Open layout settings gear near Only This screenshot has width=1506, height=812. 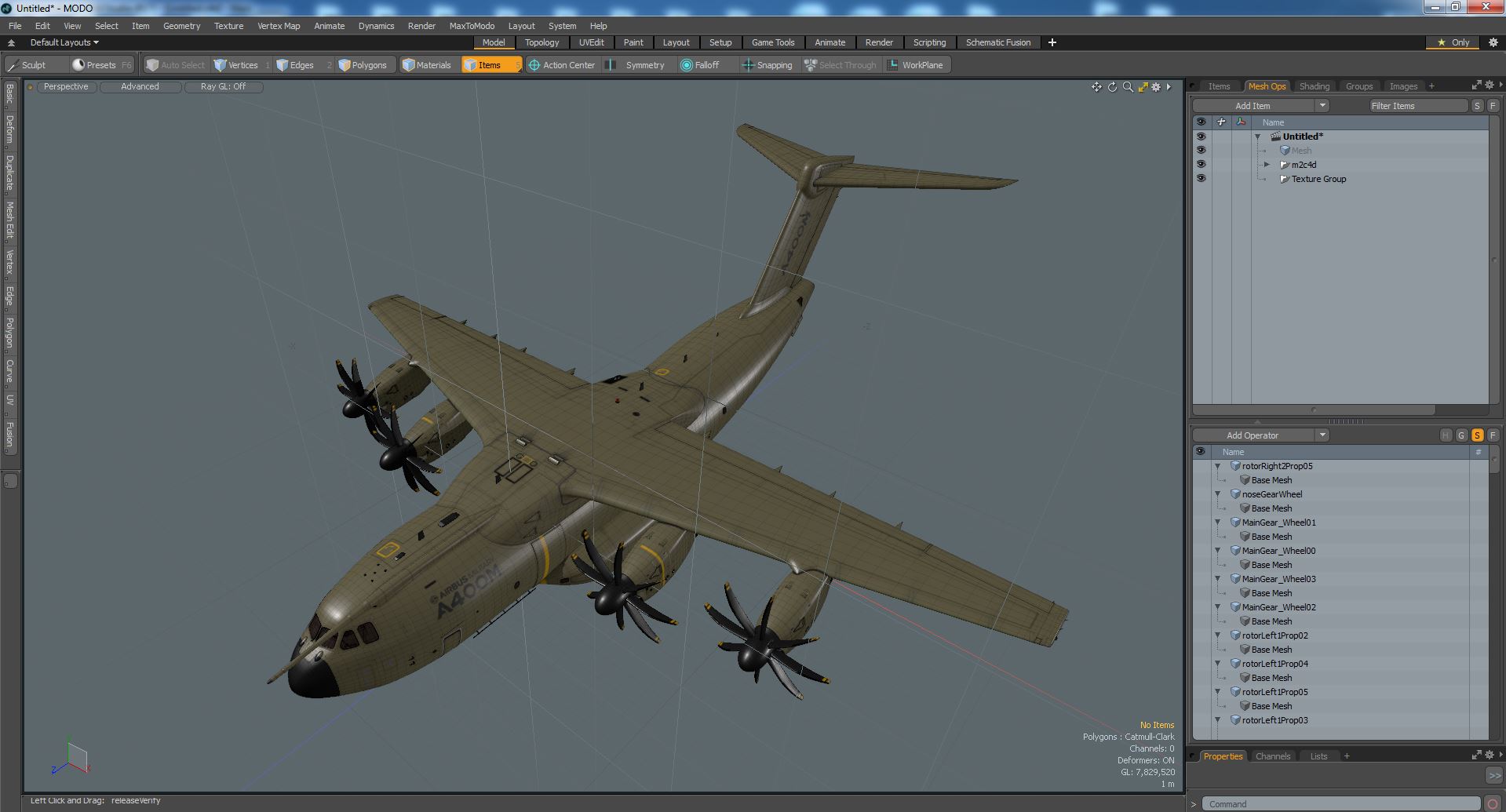point(1493,42)
